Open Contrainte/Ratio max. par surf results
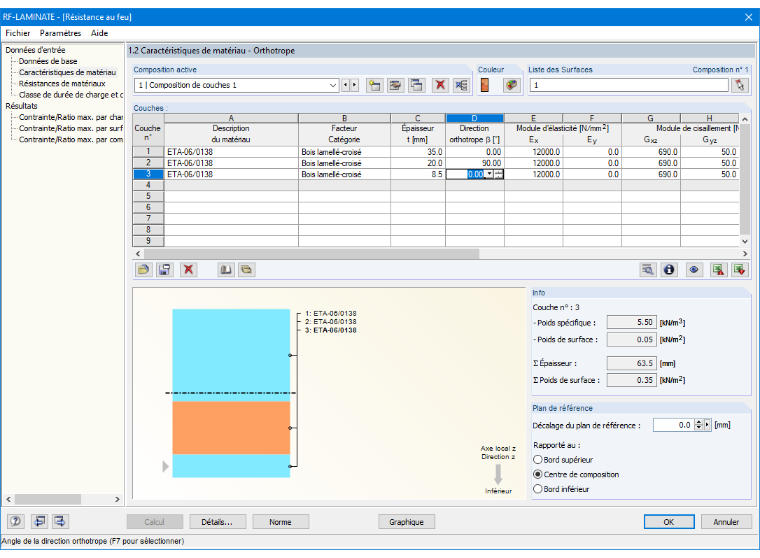Image resolution: width=760 pixels, height=558 pixels. (x=71, y=128)
